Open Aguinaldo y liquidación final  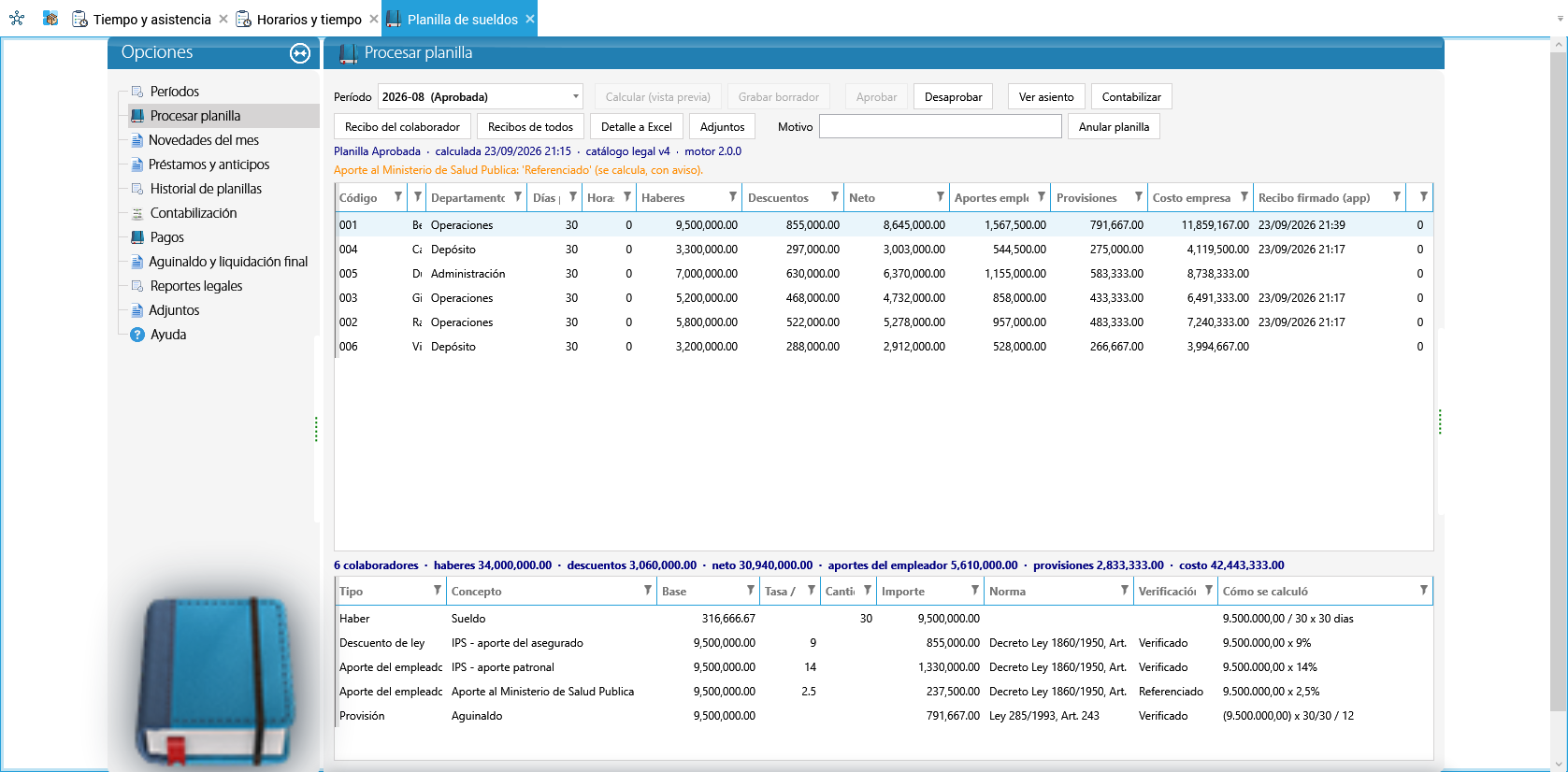coord(228,262)
